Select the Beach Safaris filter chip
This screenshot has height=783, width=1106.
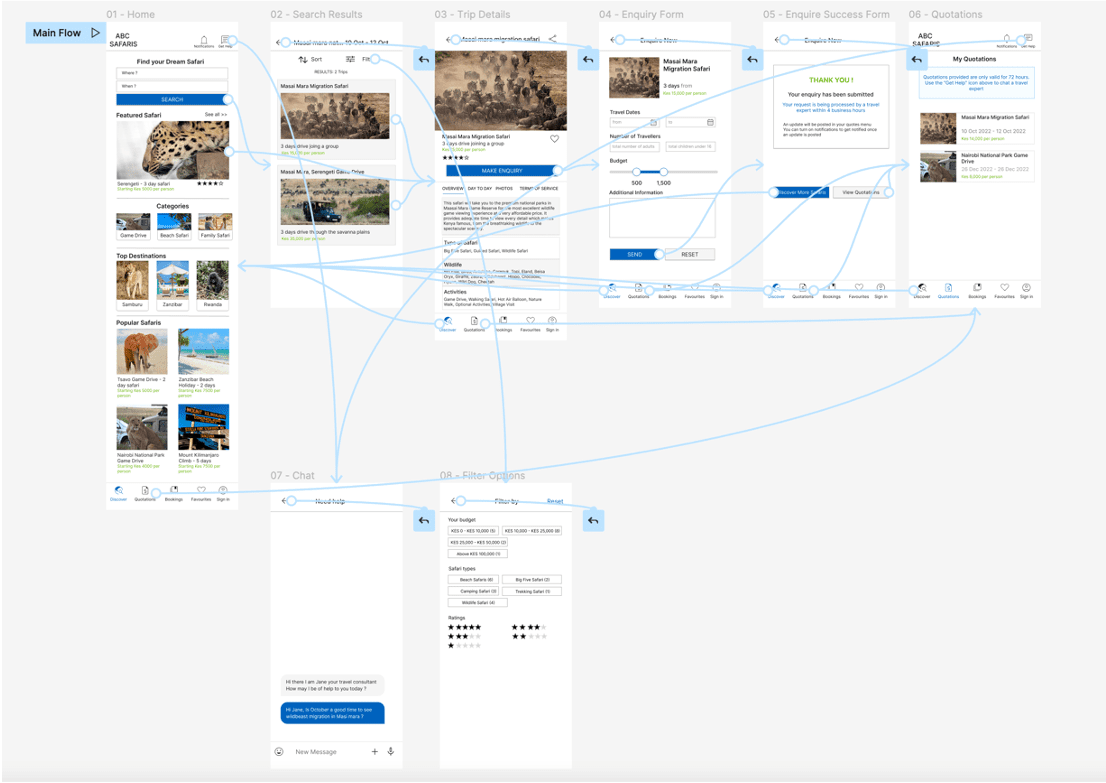(473, 579)
